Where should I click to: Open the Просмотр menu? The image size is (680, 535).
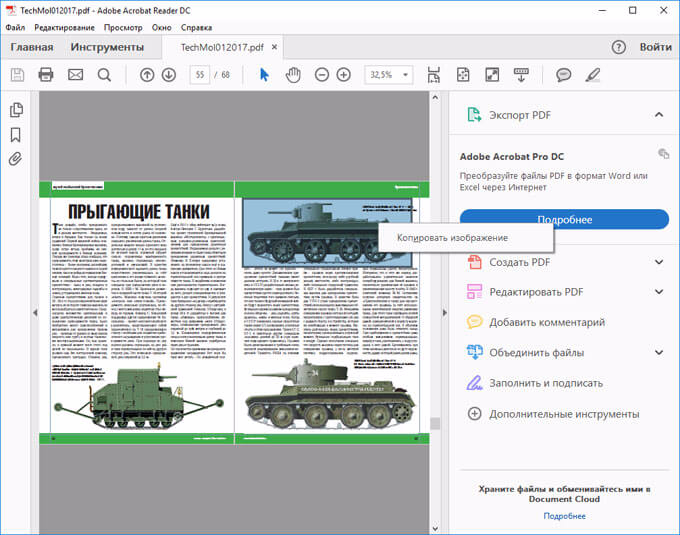pyautogui.click(x=123, y=27)
